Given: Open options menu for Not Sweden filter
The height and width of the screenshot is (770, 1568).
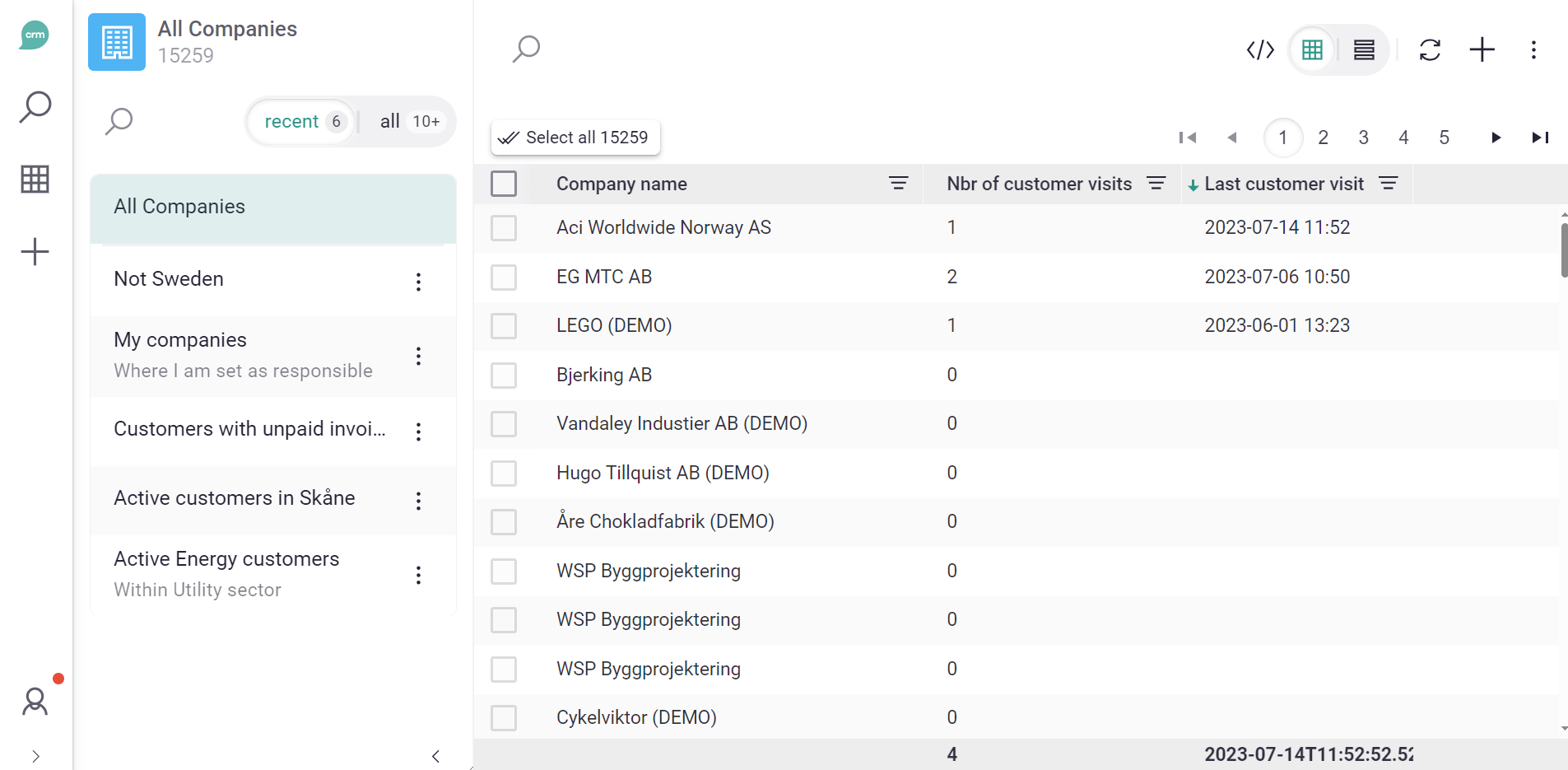Looking at the screenshot, I should [x=418, y=282].
